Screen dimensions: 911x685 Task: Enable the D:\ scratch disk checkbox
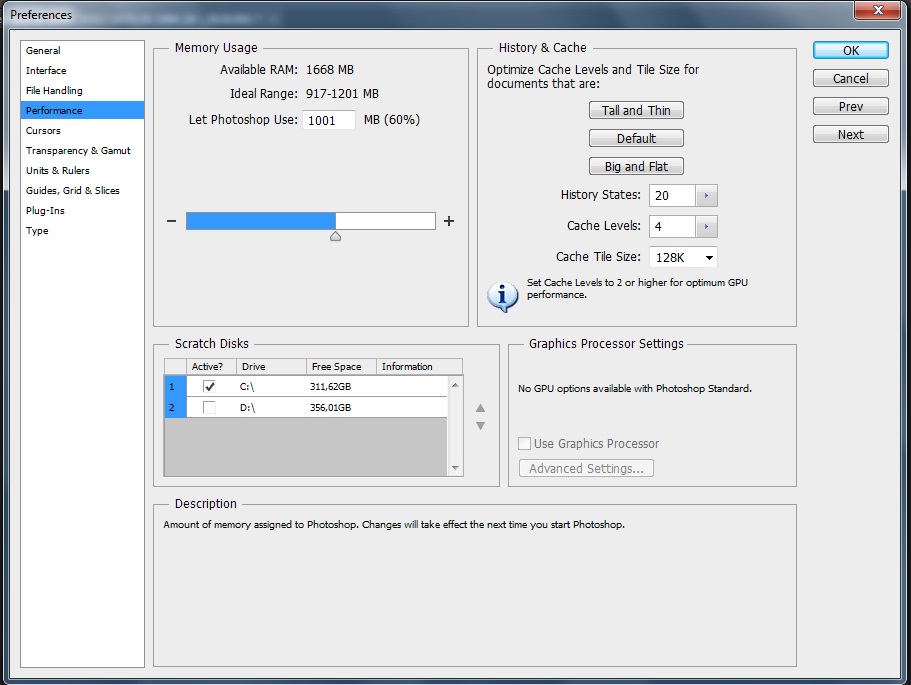[209, 407]
